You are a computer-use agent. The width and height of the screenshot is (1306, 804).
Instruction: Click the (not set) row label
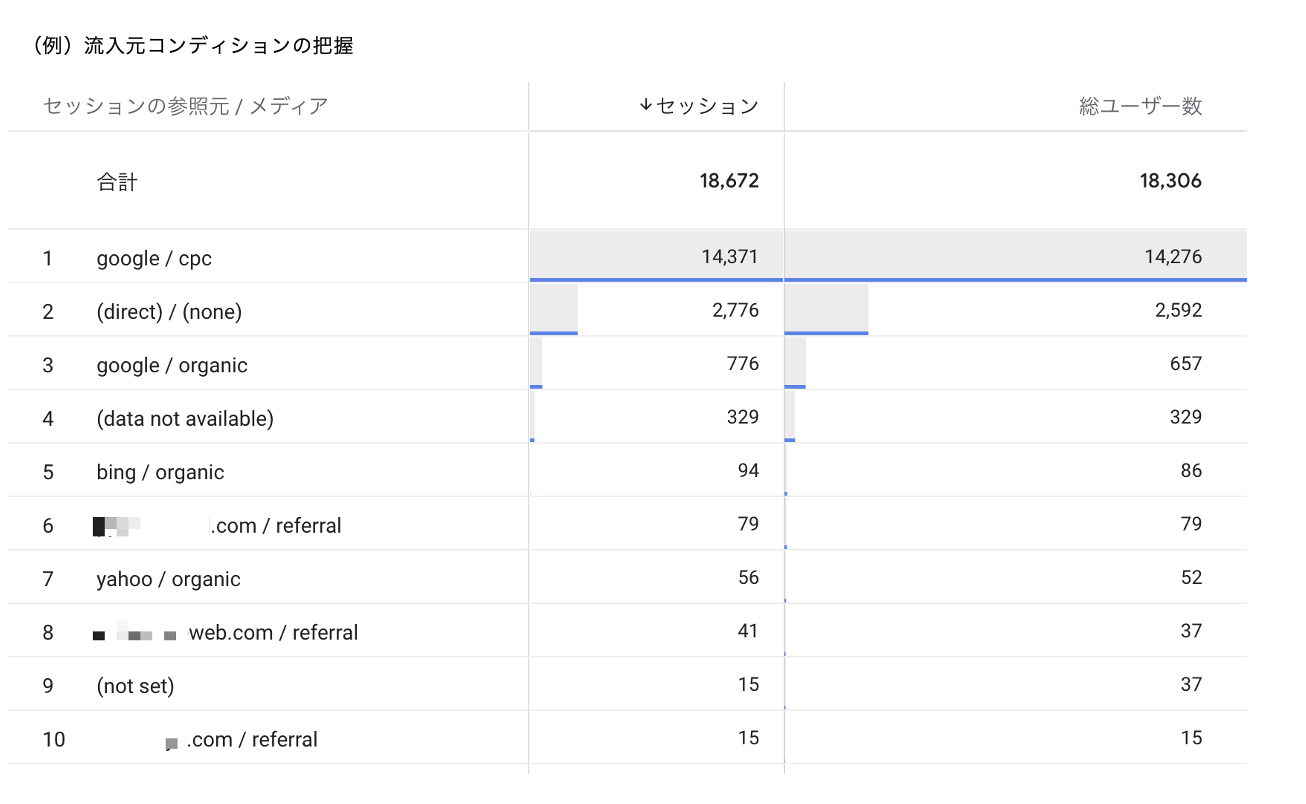[x=135, y=686]
